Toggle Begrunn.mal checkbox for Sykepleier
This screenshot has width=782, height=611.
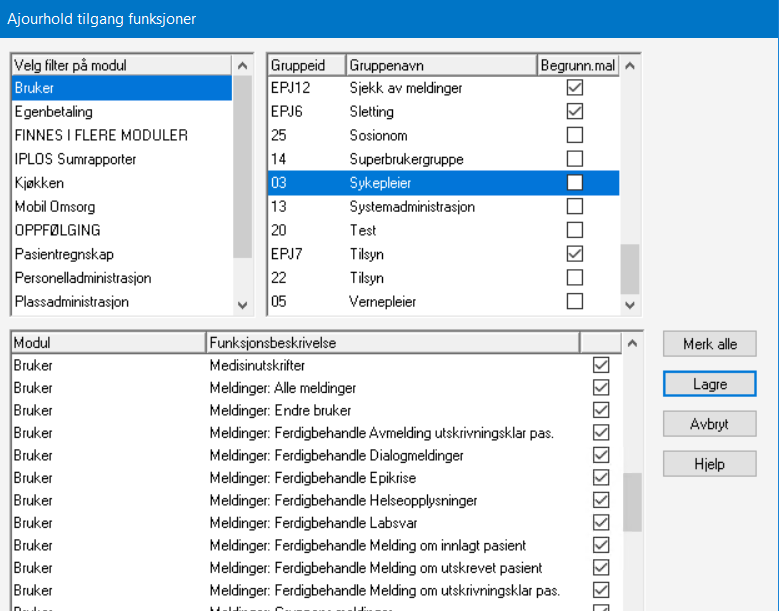tap(575, 183)
